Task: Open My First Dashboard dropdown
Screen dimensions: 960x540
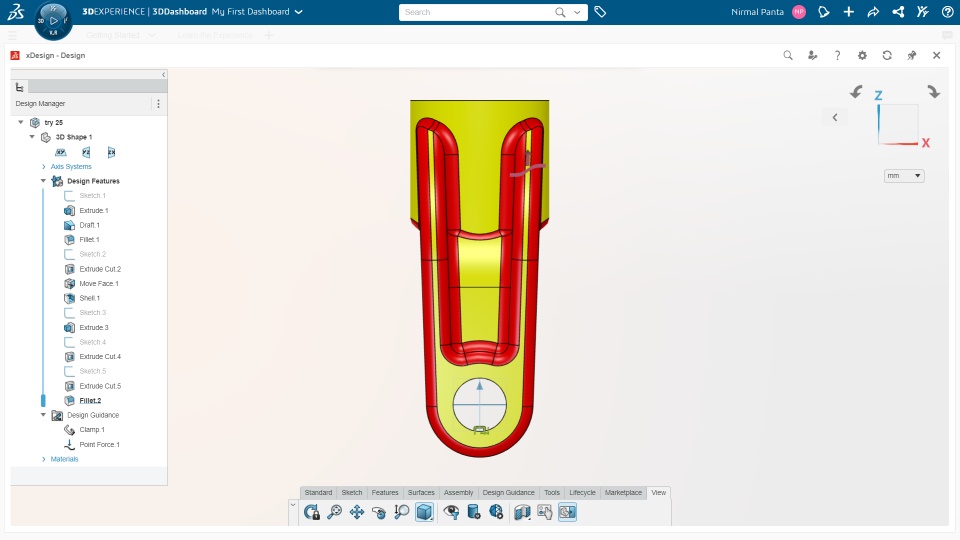Action: pyautogui.click(x=299, y=12)
